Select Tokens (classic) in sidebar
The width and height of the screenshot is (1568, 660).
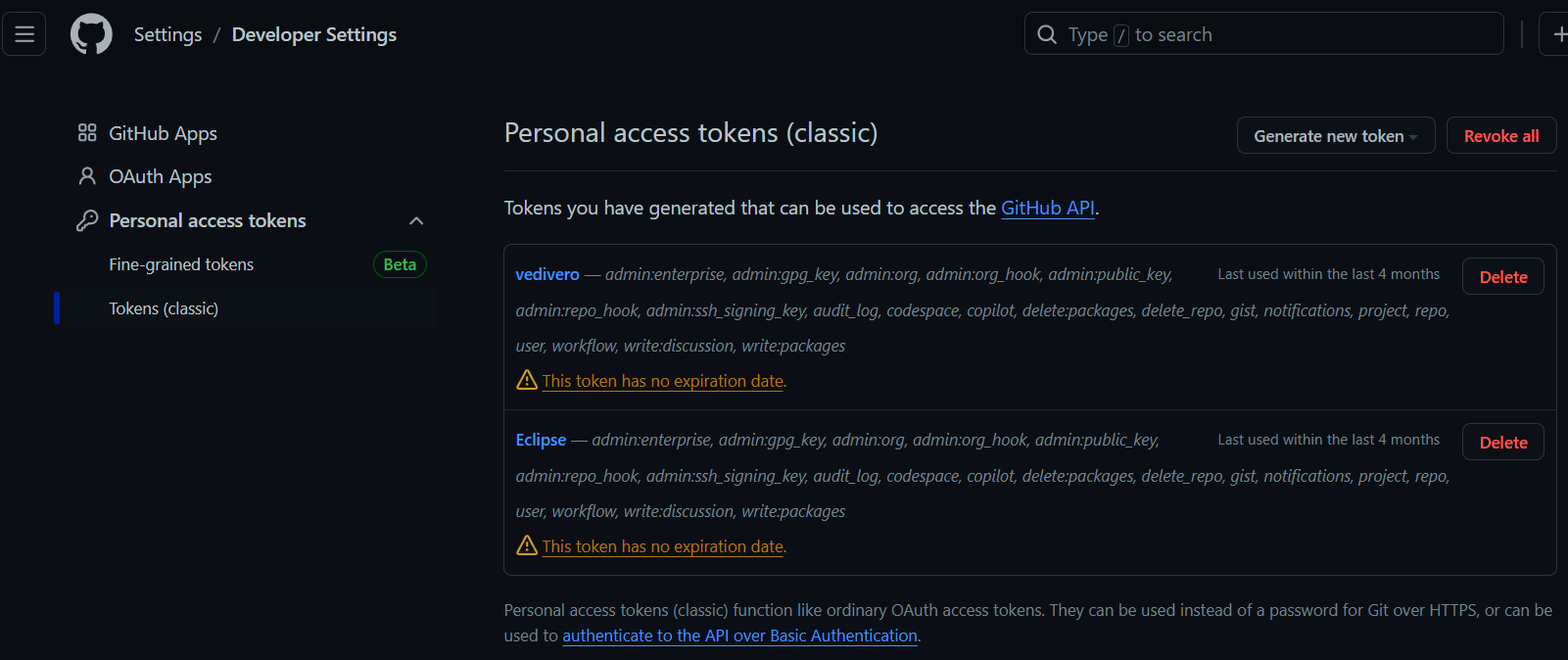(164, 308)
